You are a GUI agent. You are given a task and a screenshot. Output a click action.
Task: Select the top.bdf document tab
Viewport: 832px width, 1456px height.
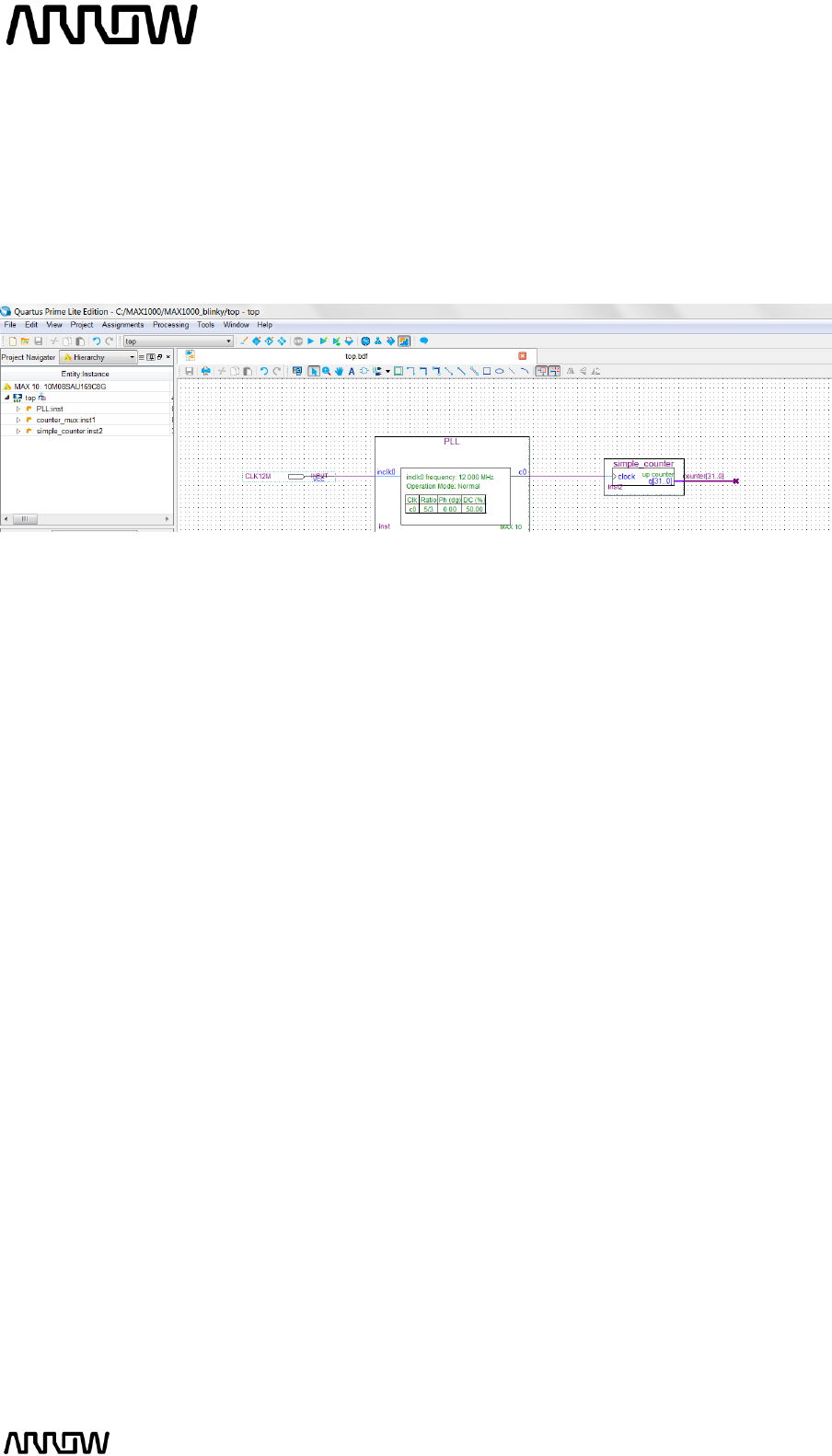(x=356, y=356)
